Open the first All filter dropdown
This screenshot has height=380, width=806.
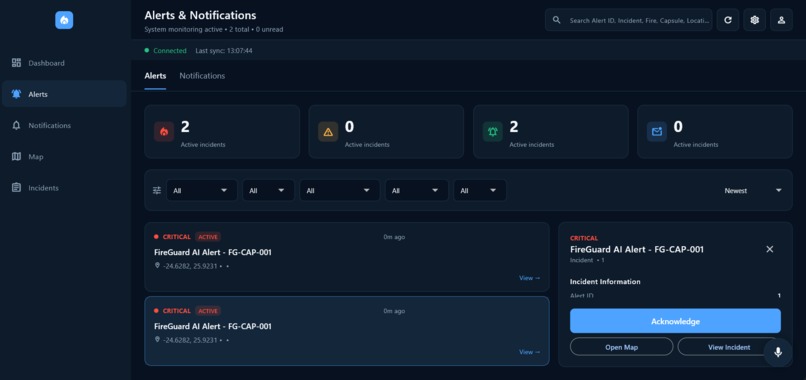(x=202, y=190)
